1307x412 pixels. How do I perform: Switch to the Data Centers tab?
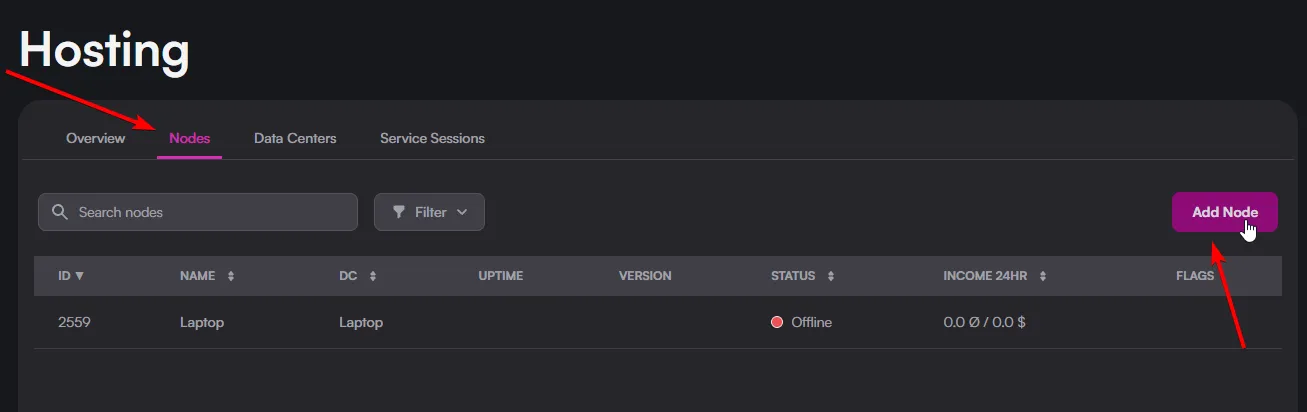(x=295, y=138)
